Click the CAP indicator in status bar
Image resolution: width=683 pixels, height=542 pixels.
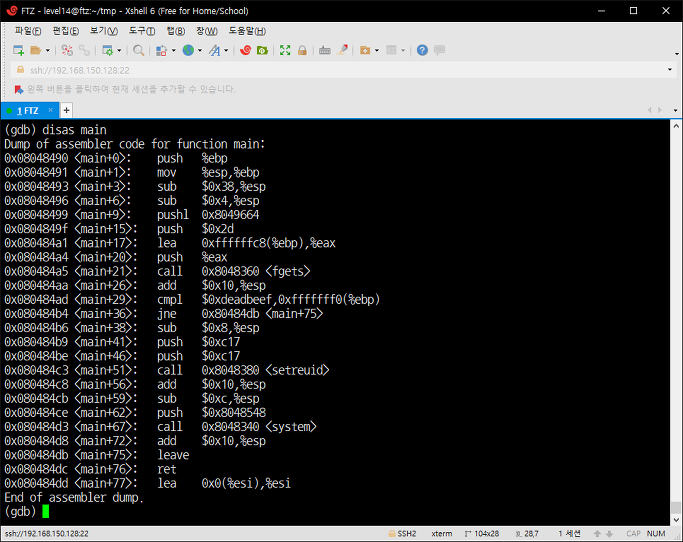click(633, 534)
